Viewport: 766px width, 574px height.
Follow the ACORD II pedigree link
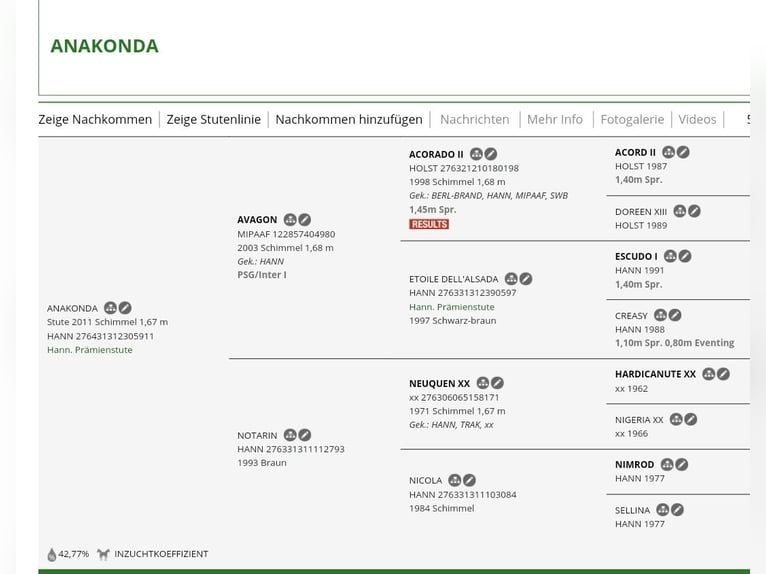point(635,152)
